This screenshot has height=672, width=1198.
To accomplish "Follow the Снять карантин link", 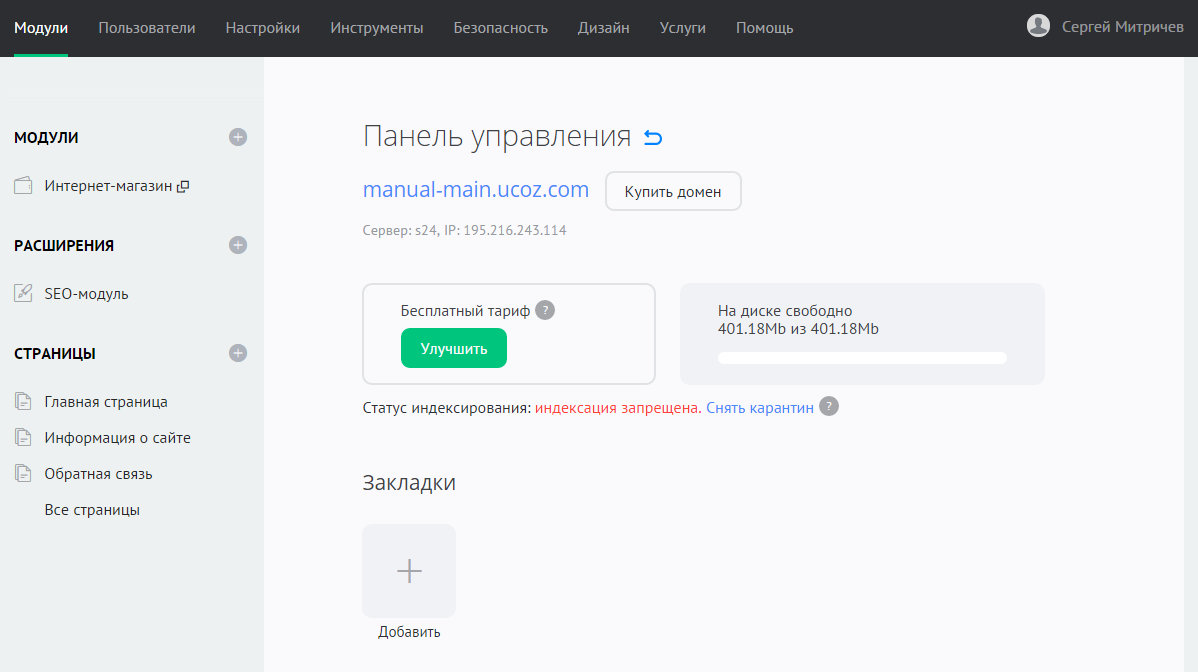I will (x=760, y=408).
